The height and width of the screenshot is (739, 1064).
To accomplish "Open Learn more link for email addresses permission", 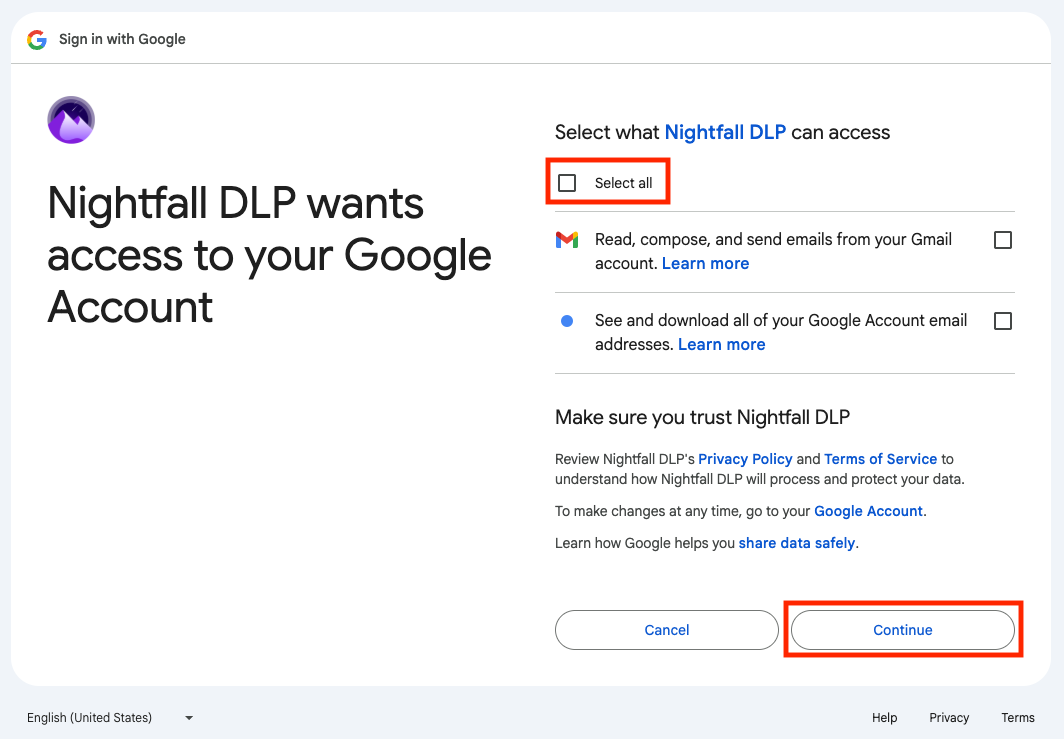I will click(721, 344).
